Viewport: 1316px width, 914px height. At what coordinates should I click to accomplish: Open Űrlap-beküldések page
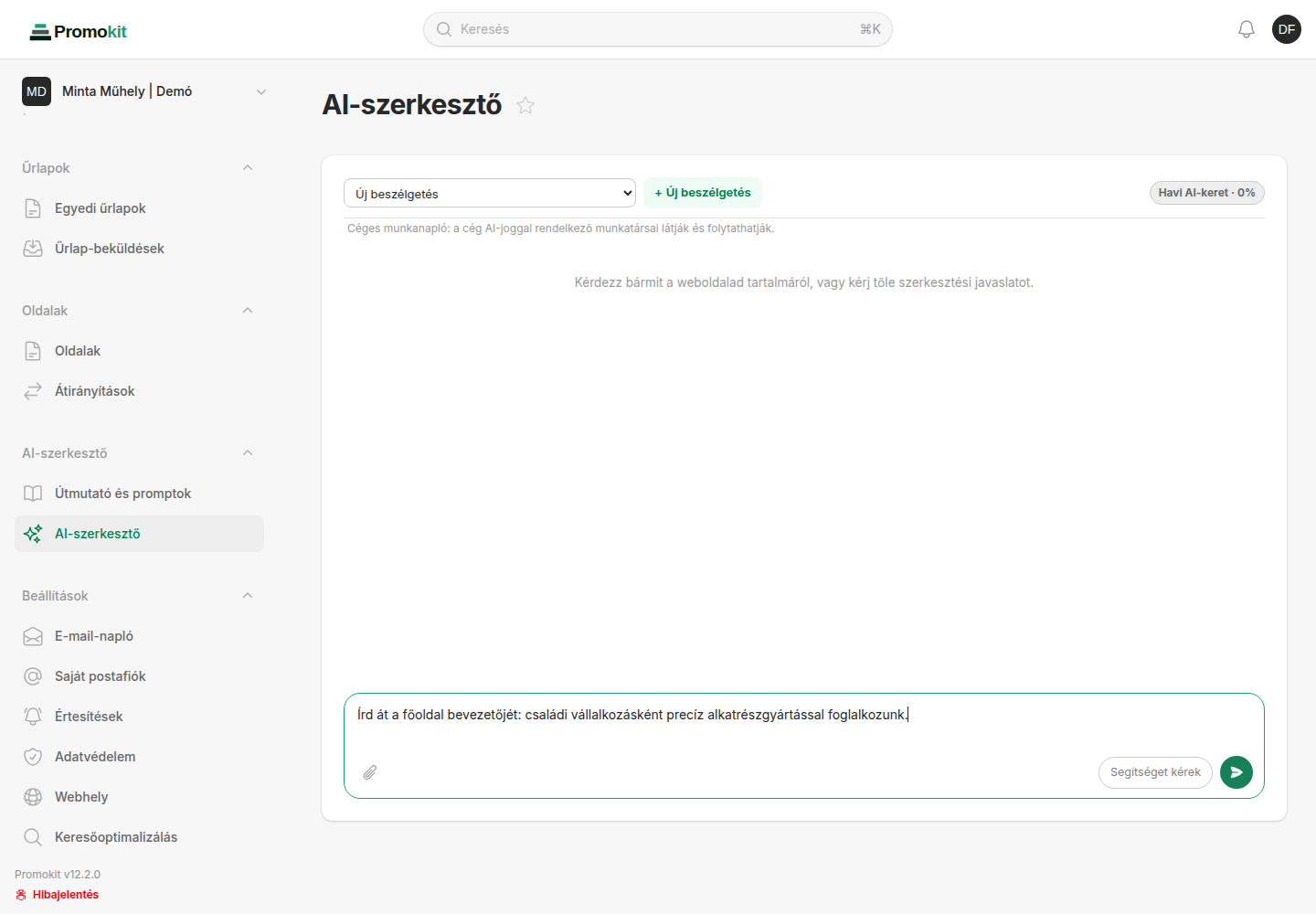[x=139, y=249]
